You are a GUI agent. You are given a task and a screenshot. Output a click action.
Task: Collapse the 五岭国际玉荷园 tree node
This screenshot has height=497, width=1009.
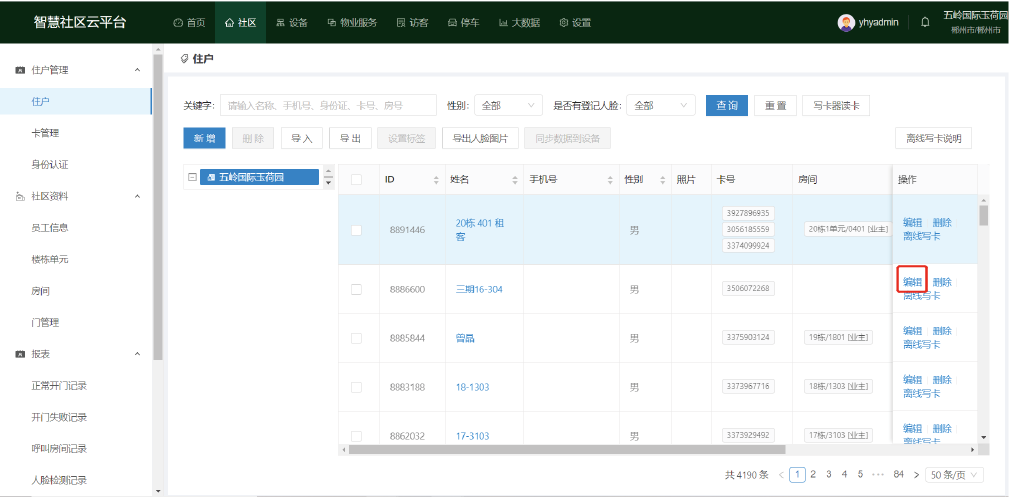pos(191,177)
